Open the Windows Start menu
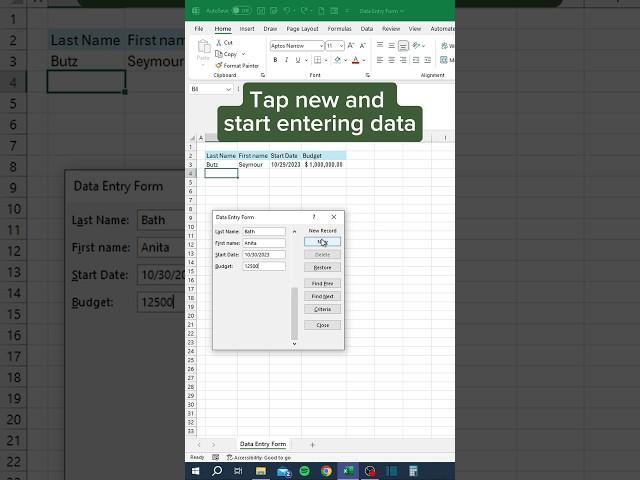640x480 pixels. coord(196,471)
